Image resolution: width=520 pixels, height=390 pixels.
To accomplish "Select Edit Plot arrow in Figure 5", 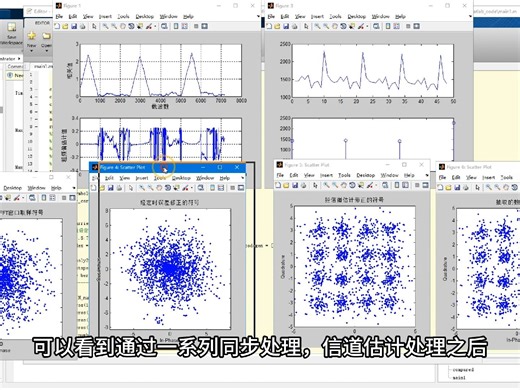I will [x=315, y=185].
